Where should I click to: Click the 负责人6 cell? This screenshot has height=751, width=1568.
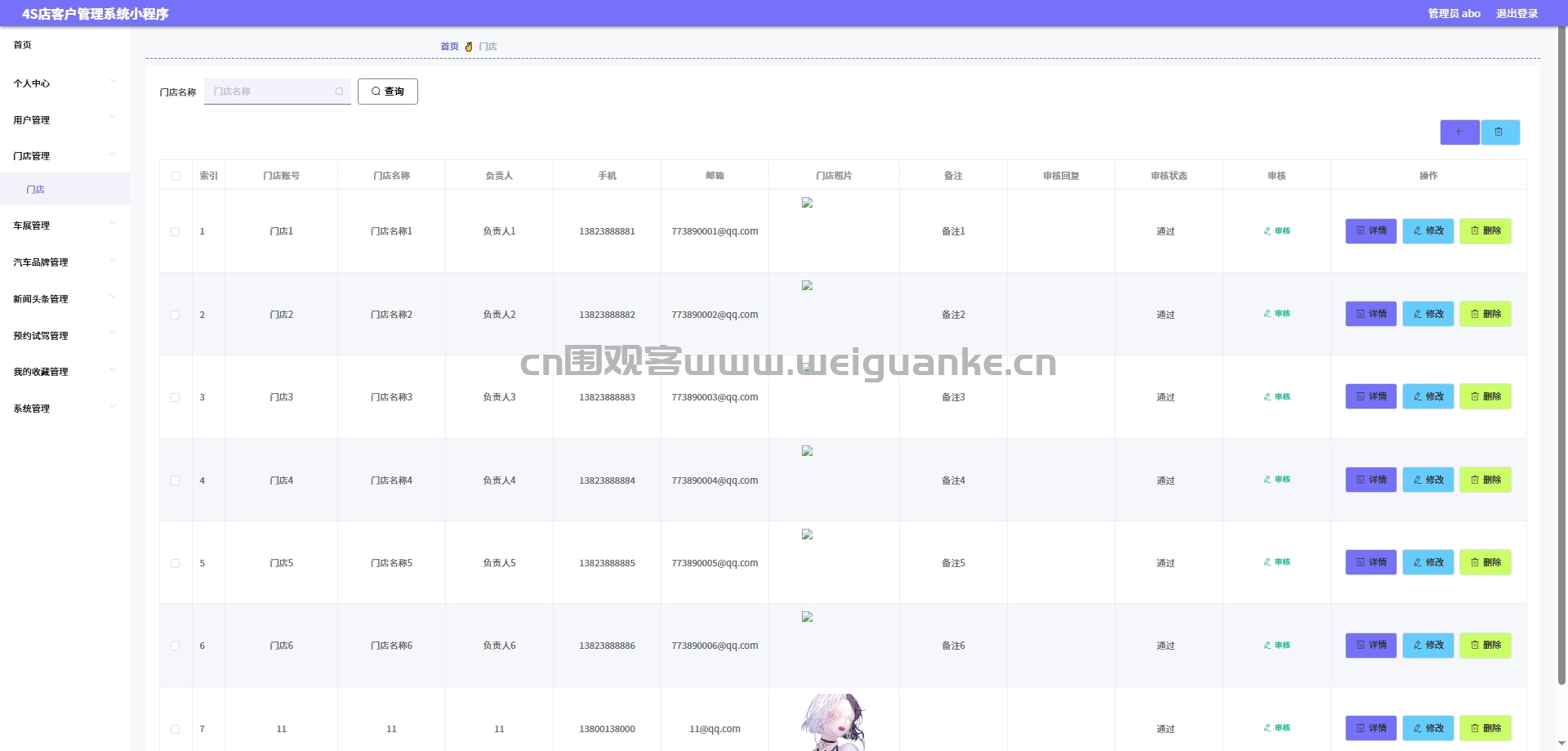(499, 646)
